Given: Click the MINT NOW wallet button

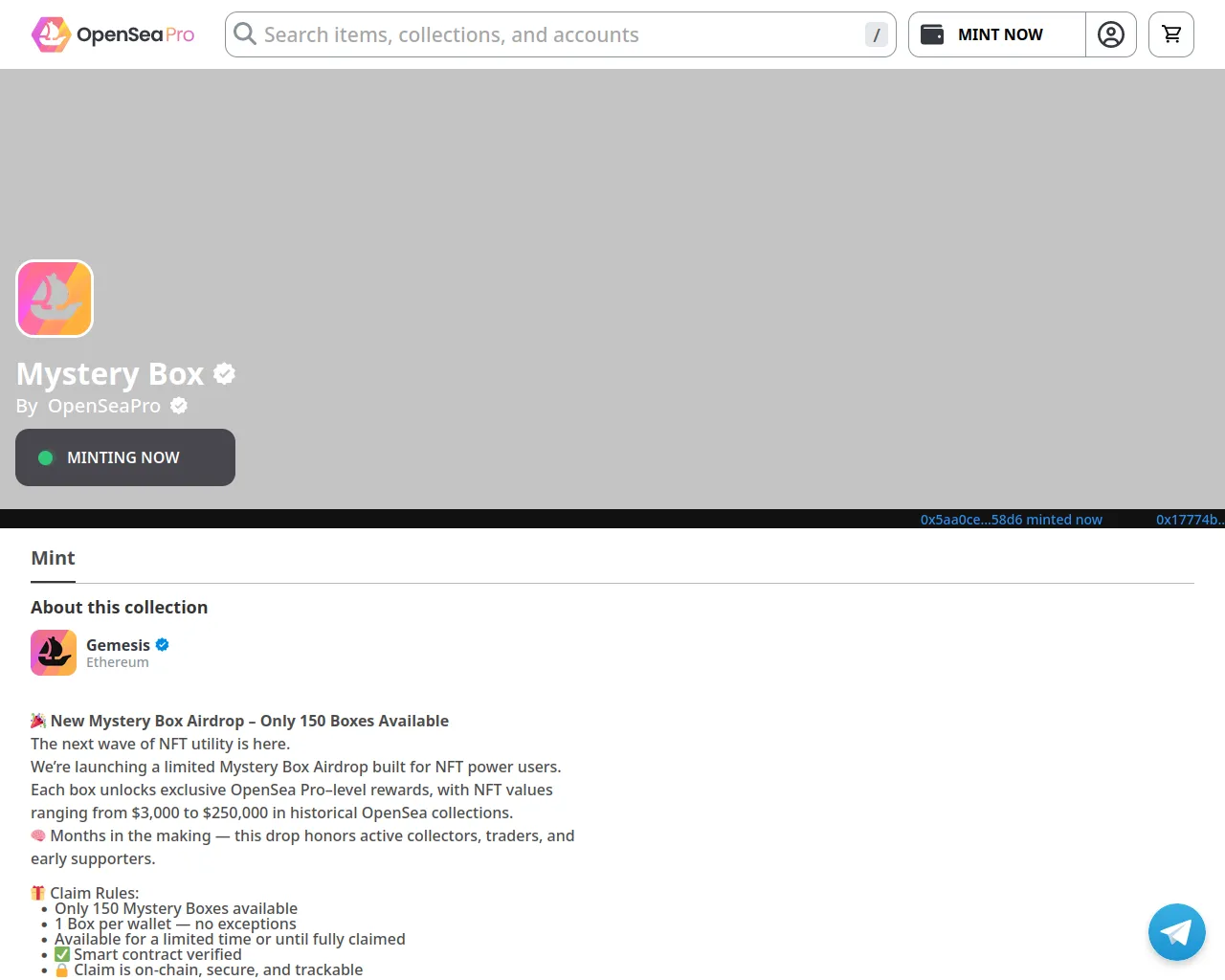Looking at the screenshot, I should pos(997,34).
